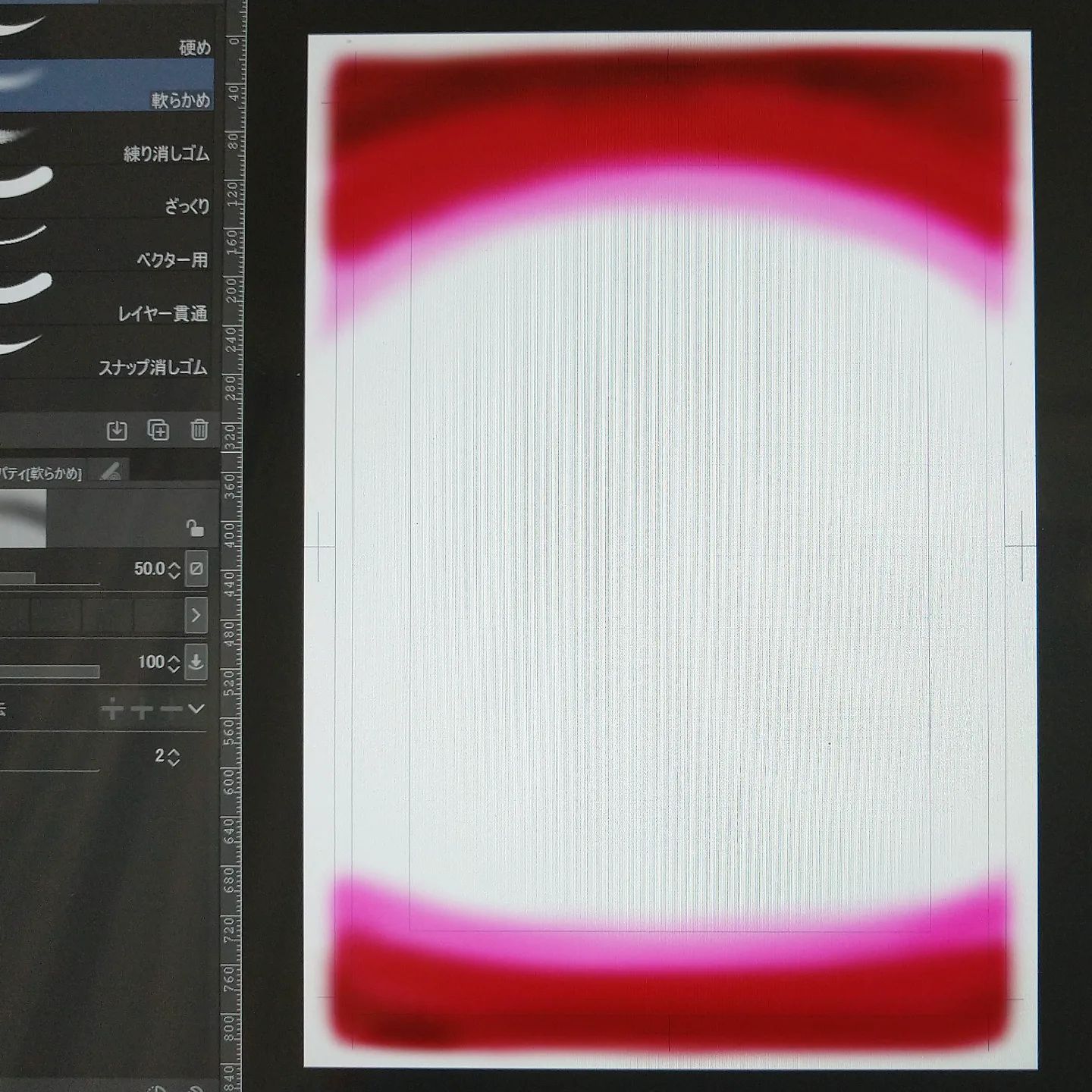The height and width of the screenshot is (1092, 1092).
Task: Select the ベクター用 eraser sub tool
Action: 107,246
